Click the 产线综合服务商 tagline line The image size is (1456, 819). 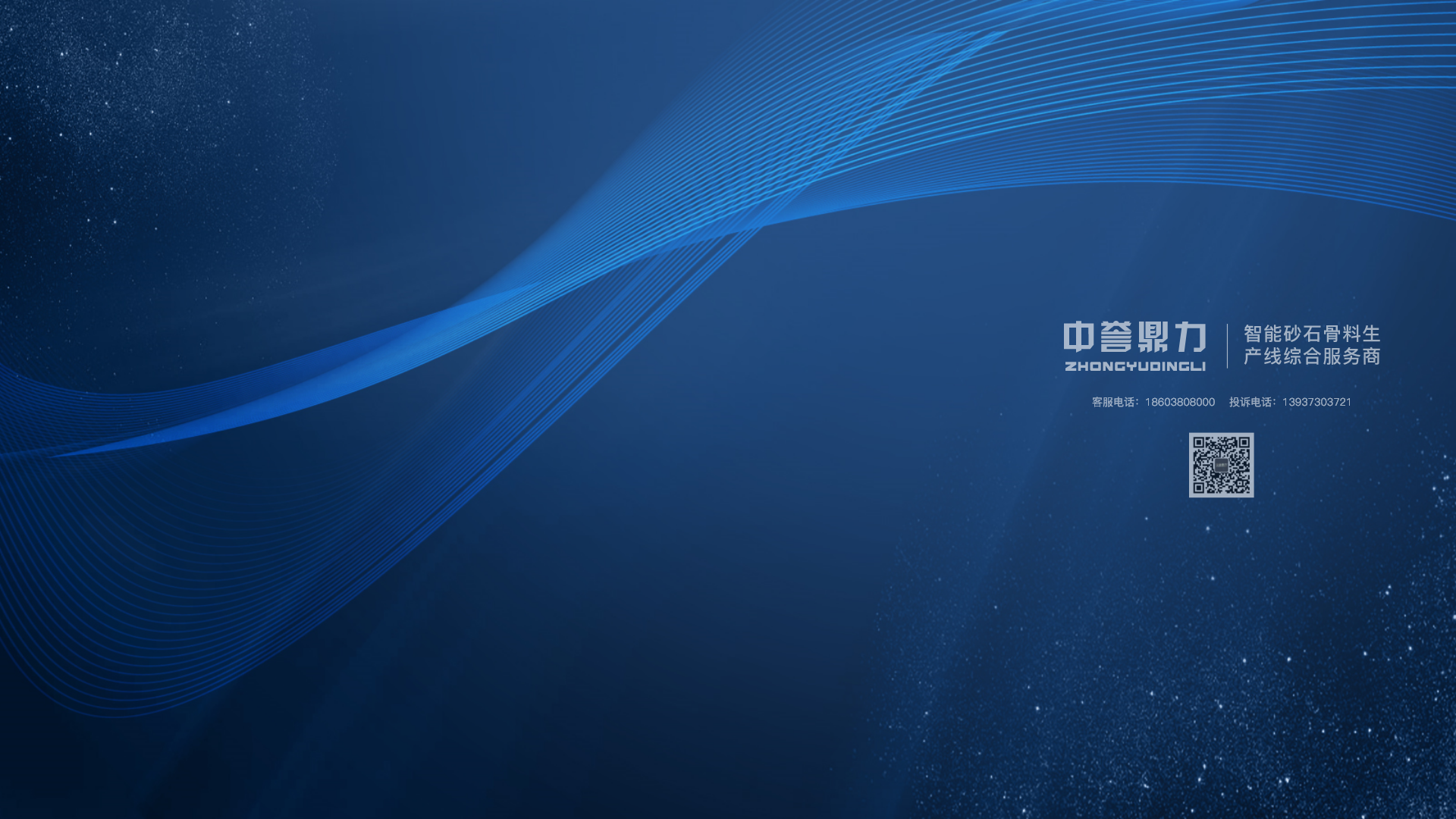tap(1311, 356)
